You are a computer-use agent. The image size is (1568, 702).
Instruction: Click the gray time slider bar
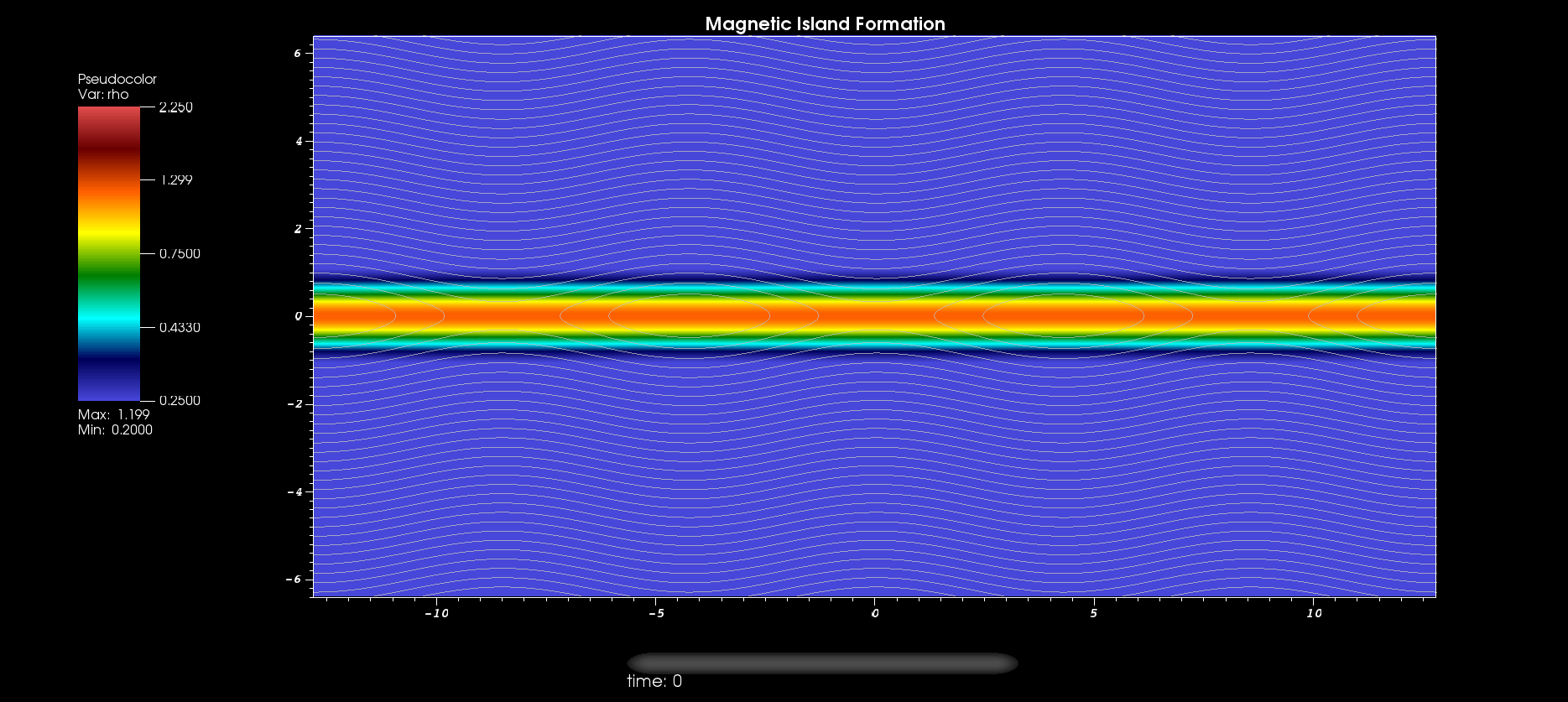pos(822,663)
